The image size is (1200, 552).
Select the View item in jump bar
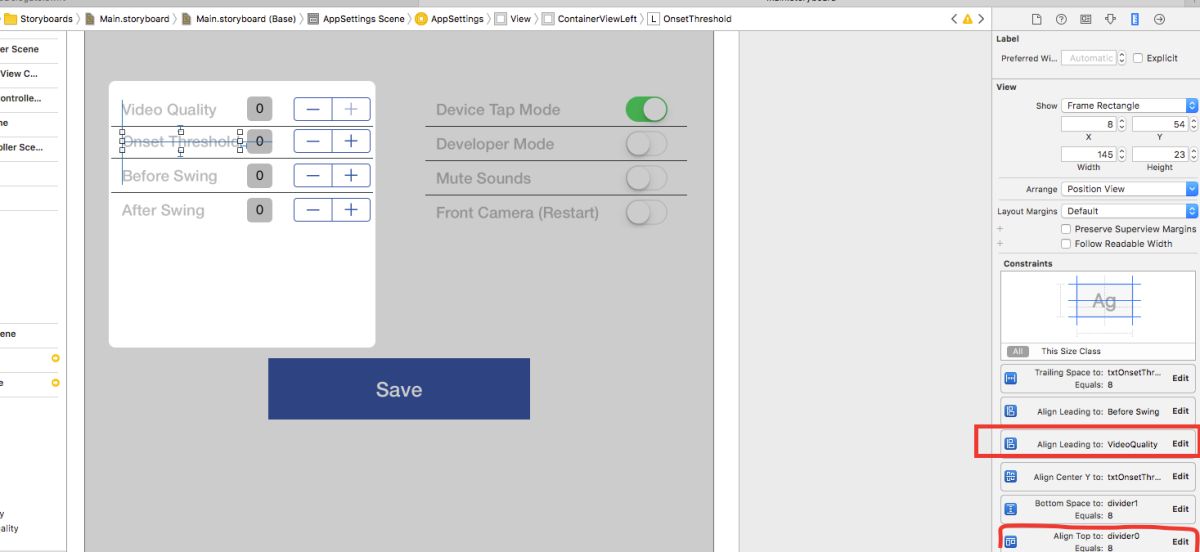click(x=513, y=19)
